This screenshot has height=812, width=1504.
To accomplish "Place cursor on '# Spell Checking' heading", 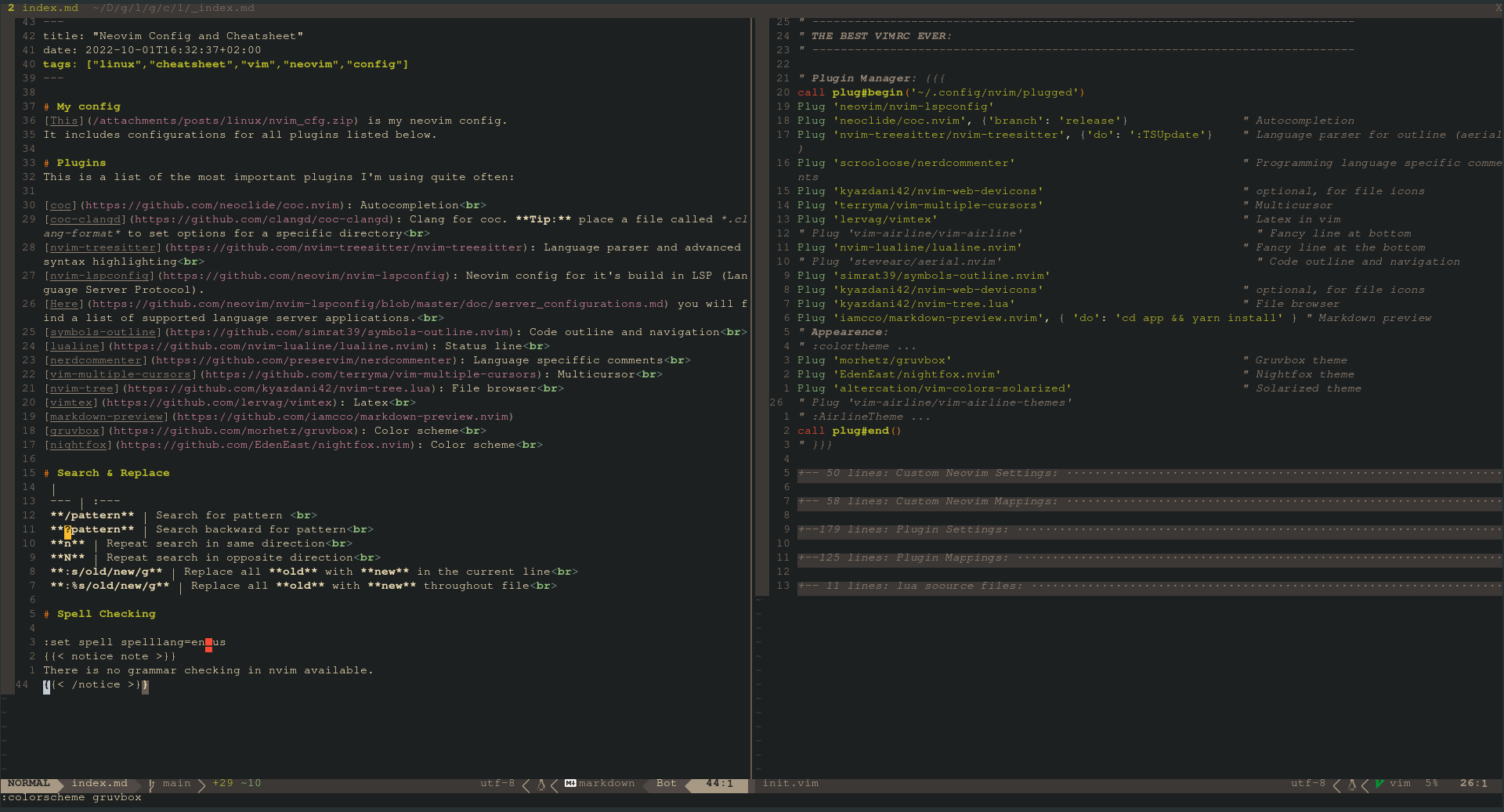I will tap(99, 614).
